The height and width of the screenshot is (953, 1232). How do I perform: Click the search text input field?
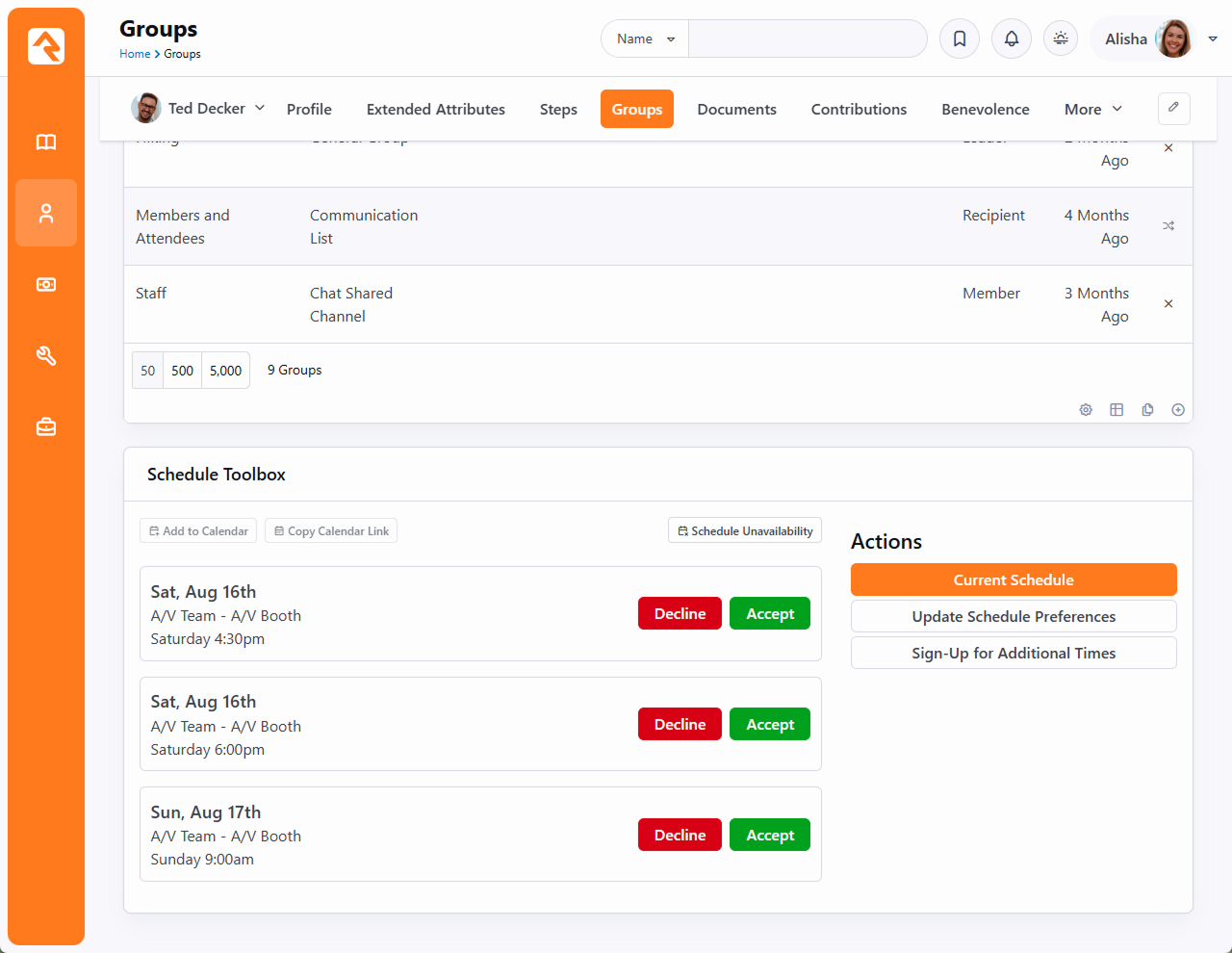click(x=807, y=39)
